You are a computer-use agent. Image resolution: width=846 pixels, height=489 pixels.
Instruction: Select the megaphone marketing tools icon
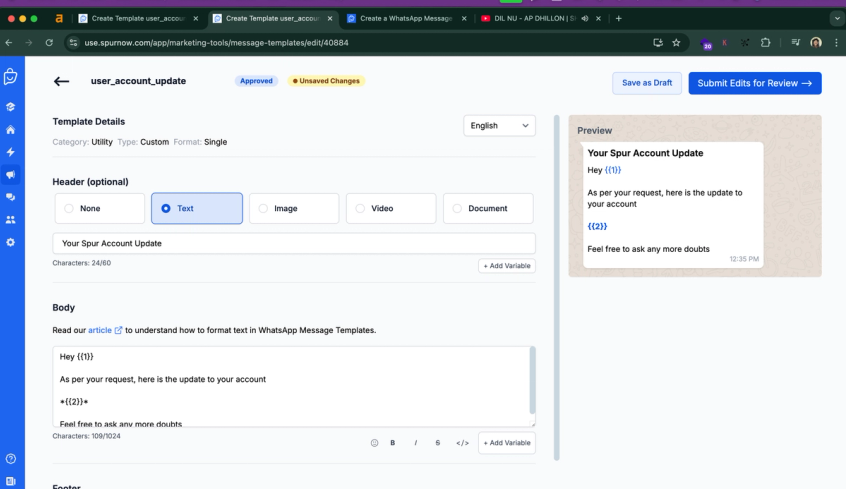pos(11,175)
